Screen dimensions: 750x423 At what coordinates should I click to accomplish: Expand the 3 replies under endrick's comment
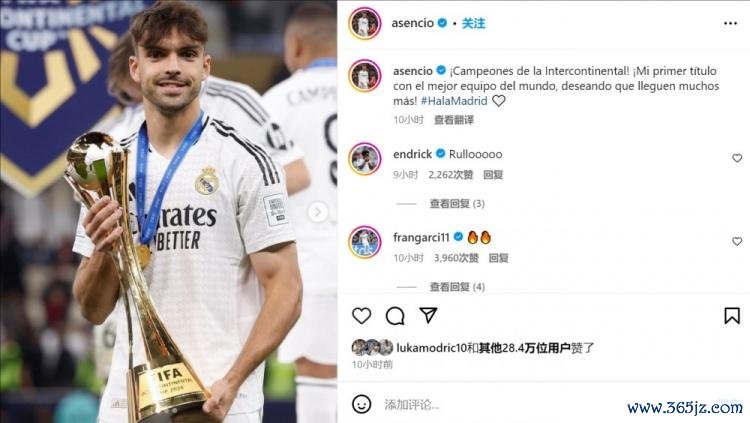(457, 204)
